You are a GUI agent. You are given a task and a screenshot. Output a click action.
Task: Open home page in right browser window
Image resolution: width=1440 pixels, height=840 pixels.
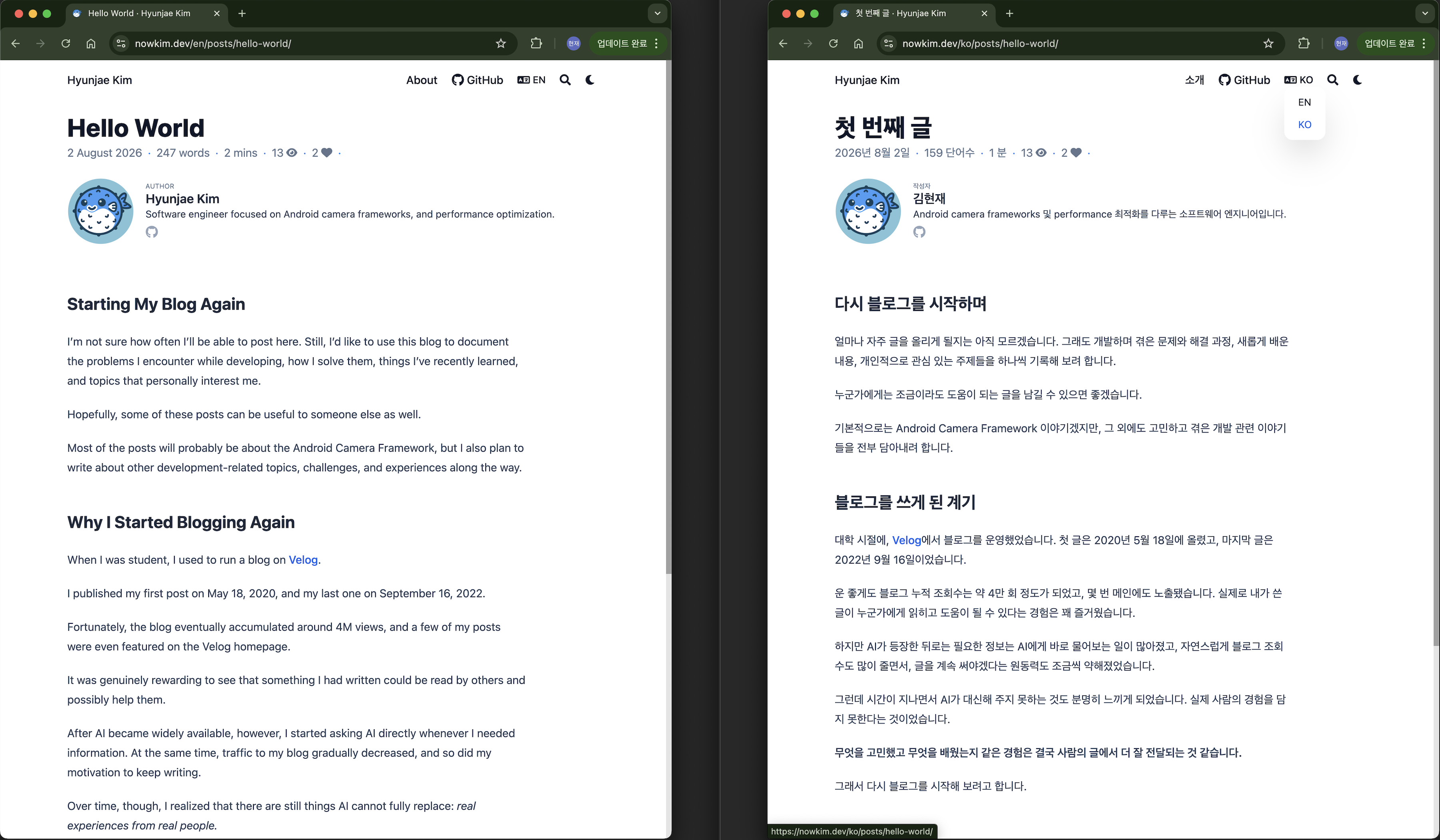858,44
